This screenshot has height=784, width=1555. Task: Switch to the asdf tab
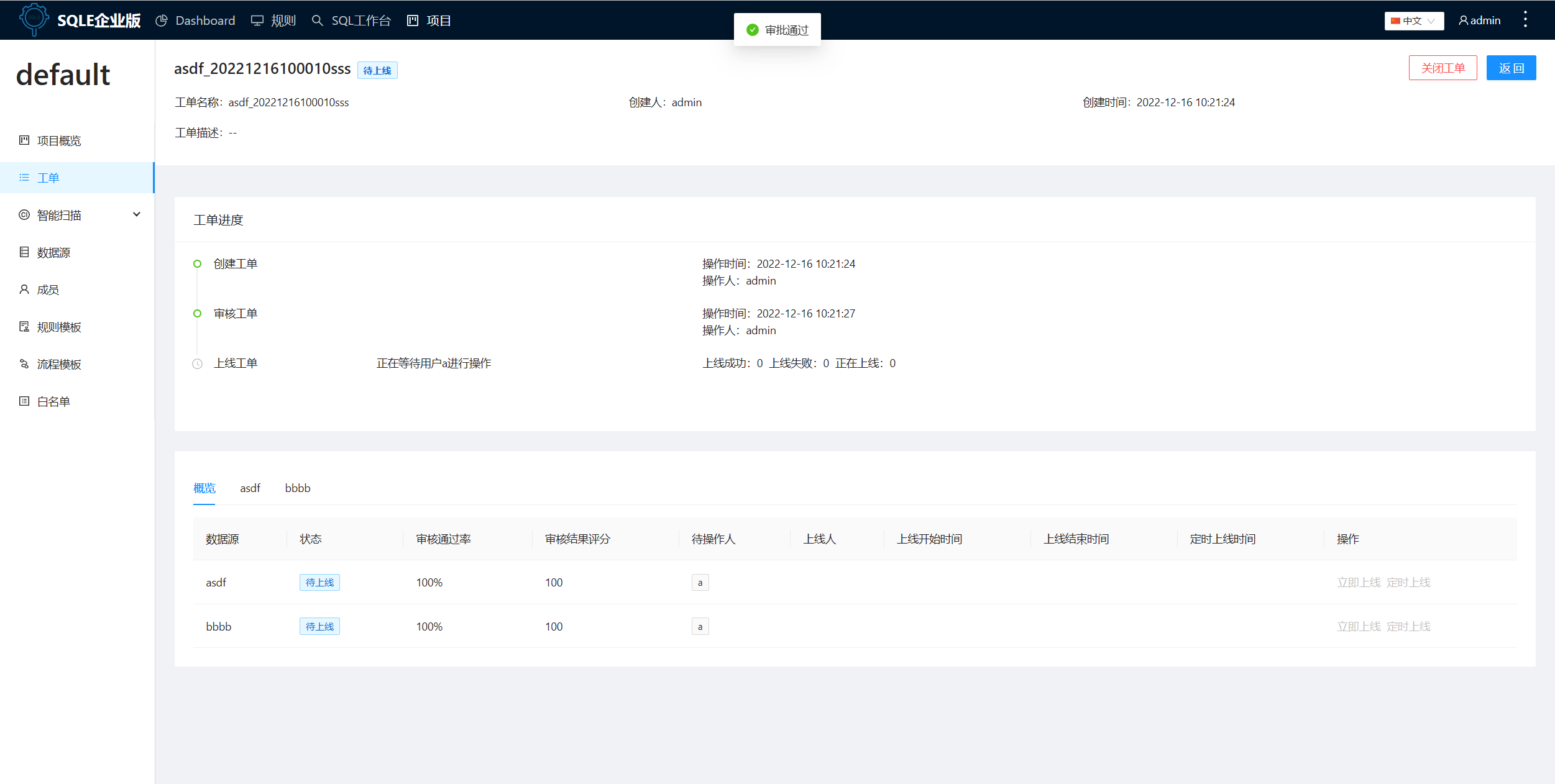coord(250,488)
